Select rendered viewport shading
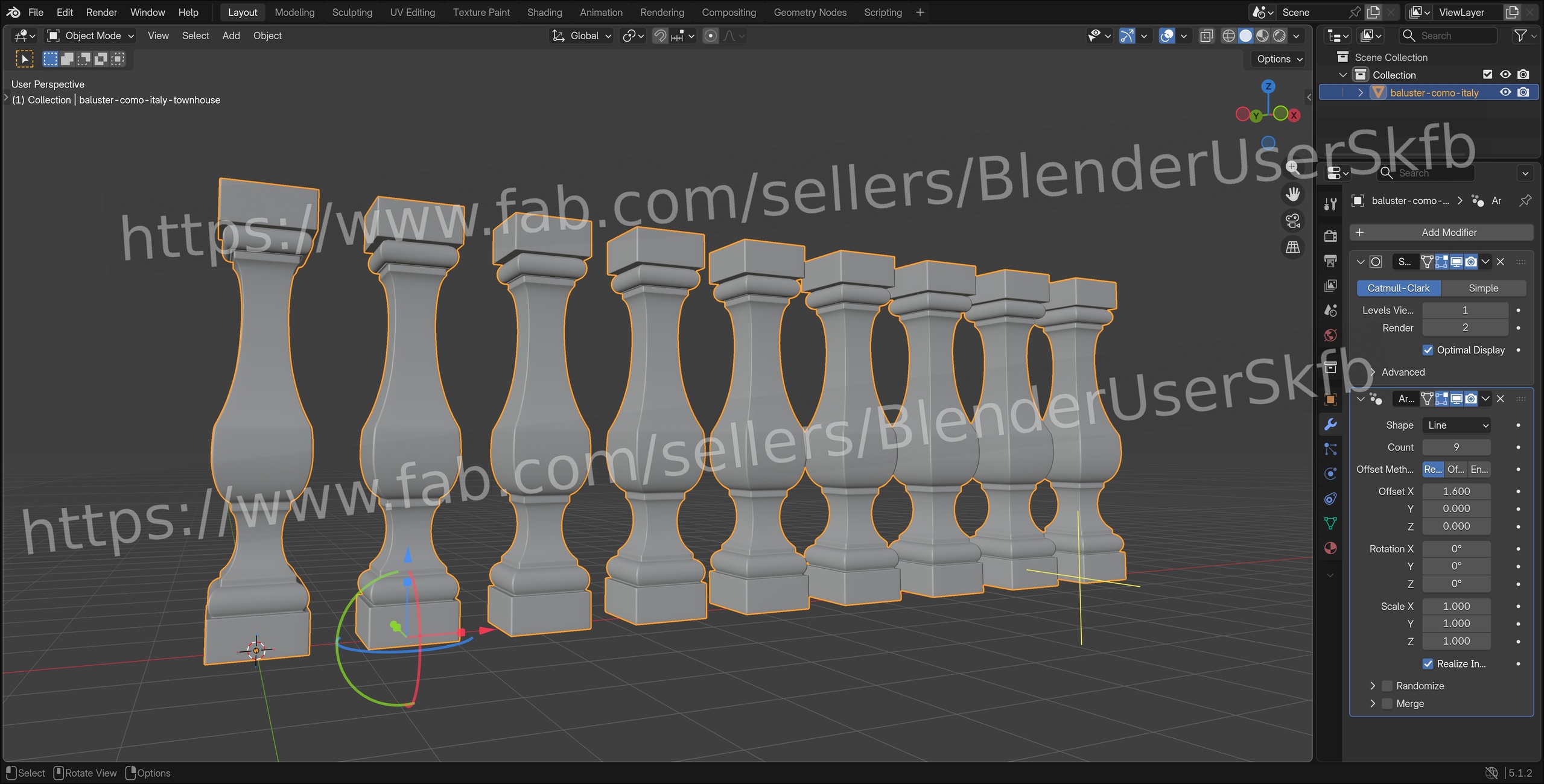 click(1279, 36)
